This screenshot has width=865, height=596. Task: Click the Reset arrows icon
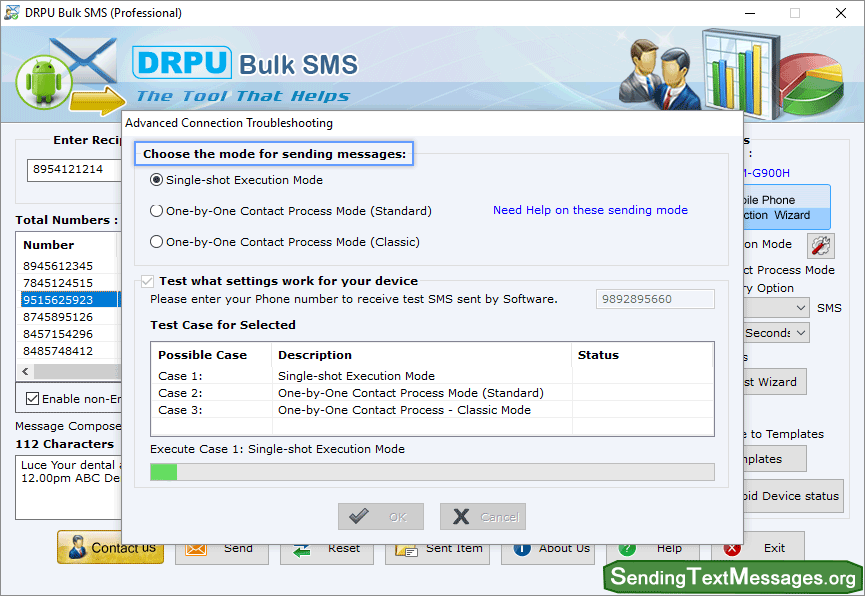301,550
